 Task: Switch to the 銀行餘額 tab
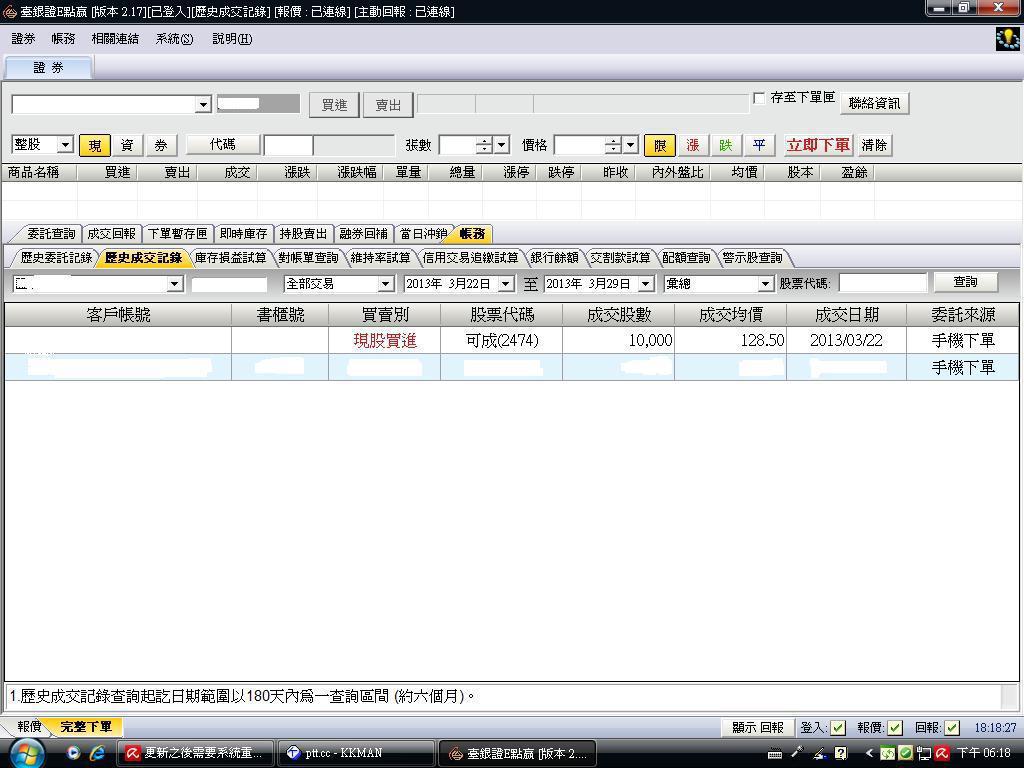point(554,258)
